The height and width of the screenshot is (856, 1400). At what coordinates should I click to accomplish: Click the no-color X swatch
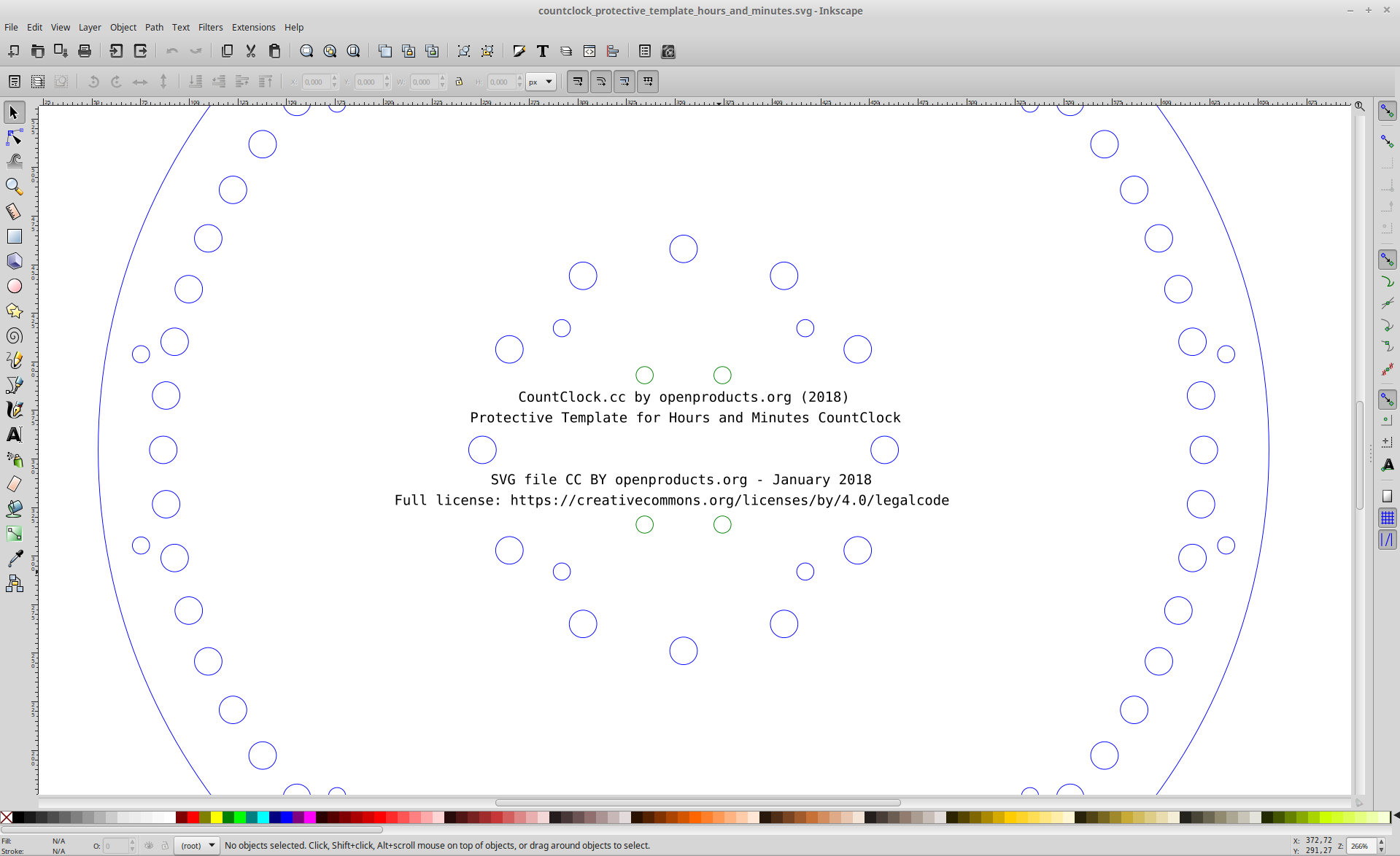7,817
